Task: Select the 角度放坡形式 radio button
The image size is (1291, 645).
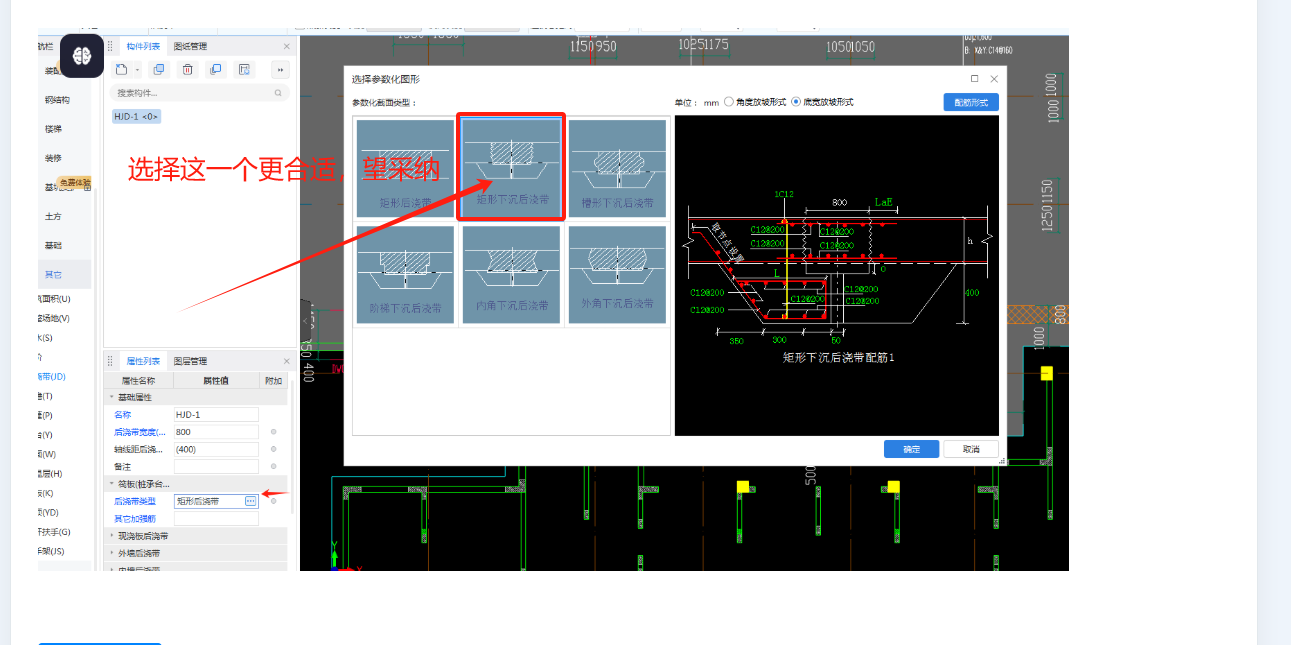Action: point(729,102)
